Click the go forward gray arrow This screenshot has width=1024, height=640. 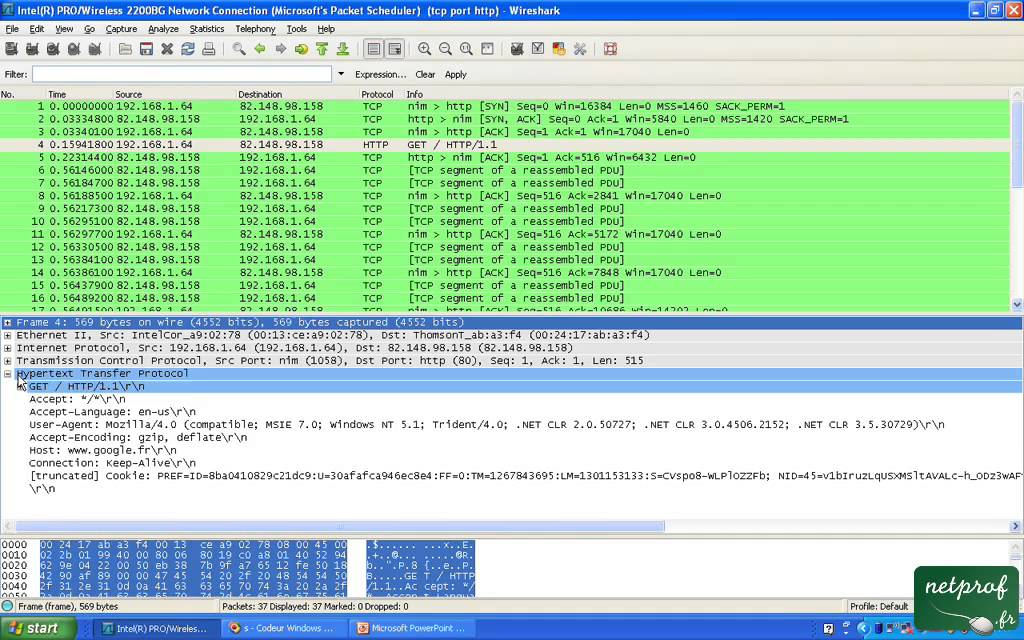281,49
